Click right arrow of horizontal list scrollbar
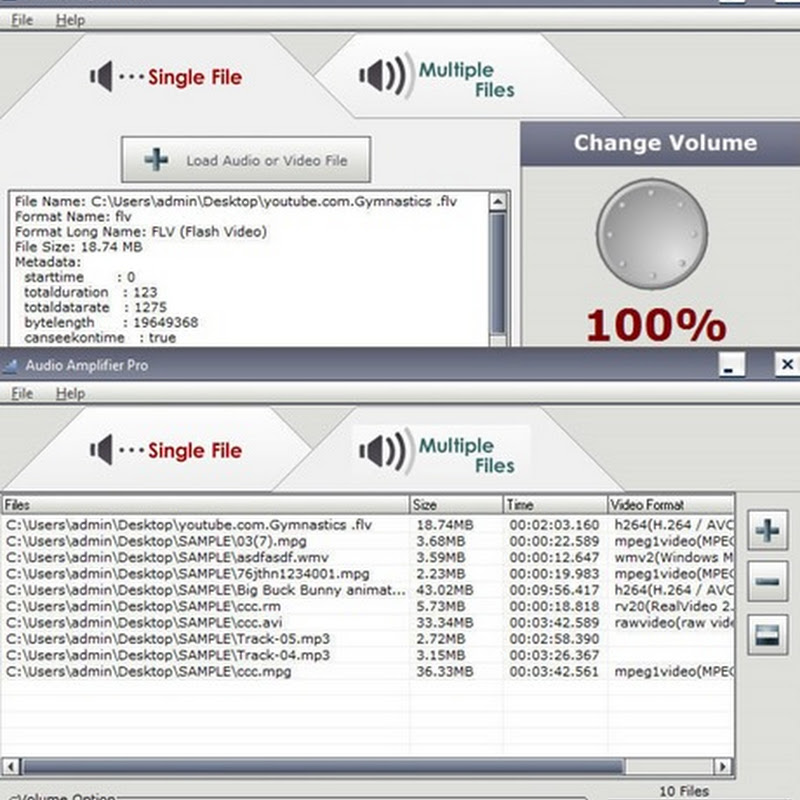This screenshot has height=800, width=800. click(x=726, y=767)
